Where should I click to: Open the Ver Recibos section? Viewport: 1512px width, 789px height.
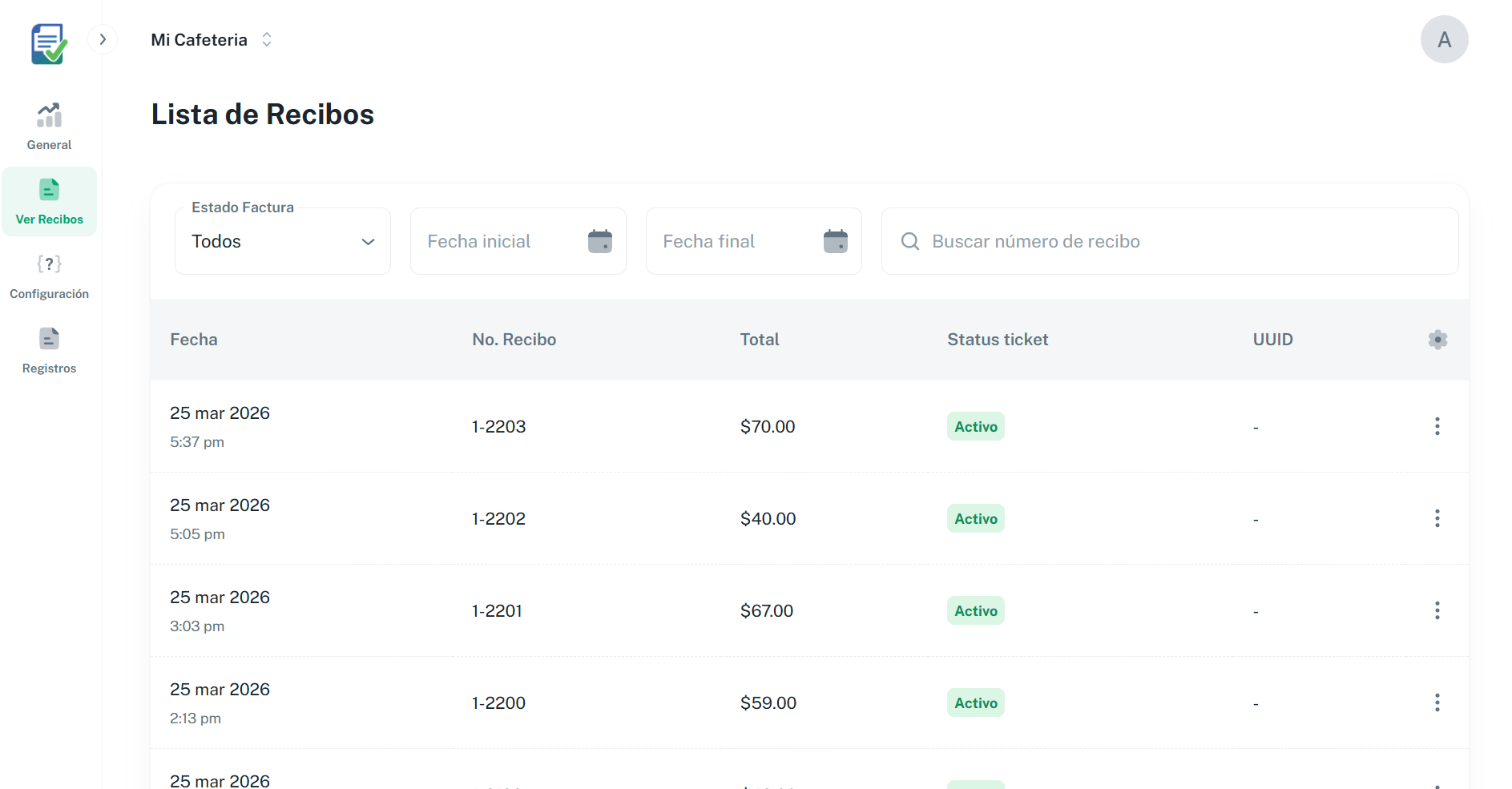point(49,202)
